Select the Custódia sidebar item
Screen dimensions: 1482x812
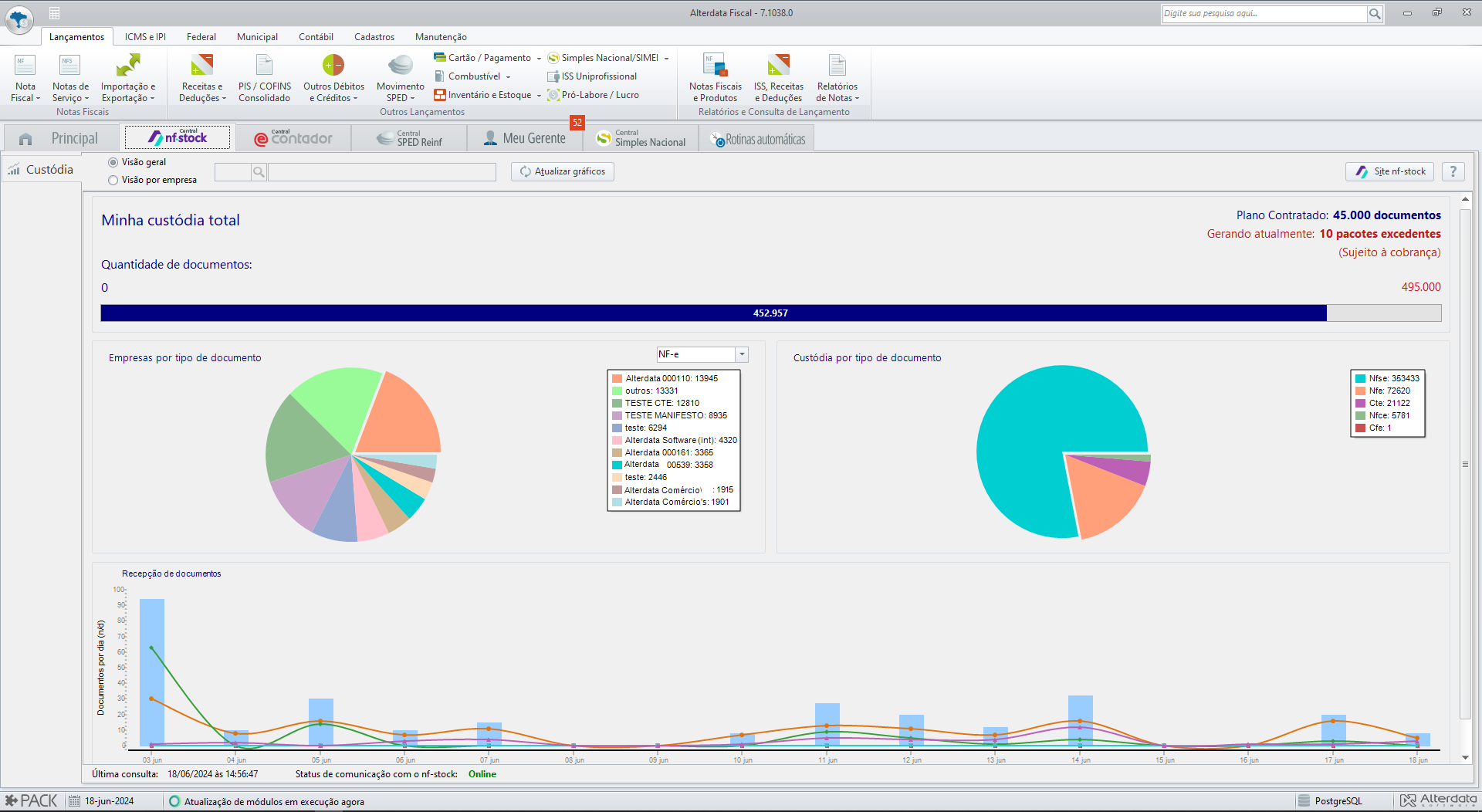(x=41, y=170)
